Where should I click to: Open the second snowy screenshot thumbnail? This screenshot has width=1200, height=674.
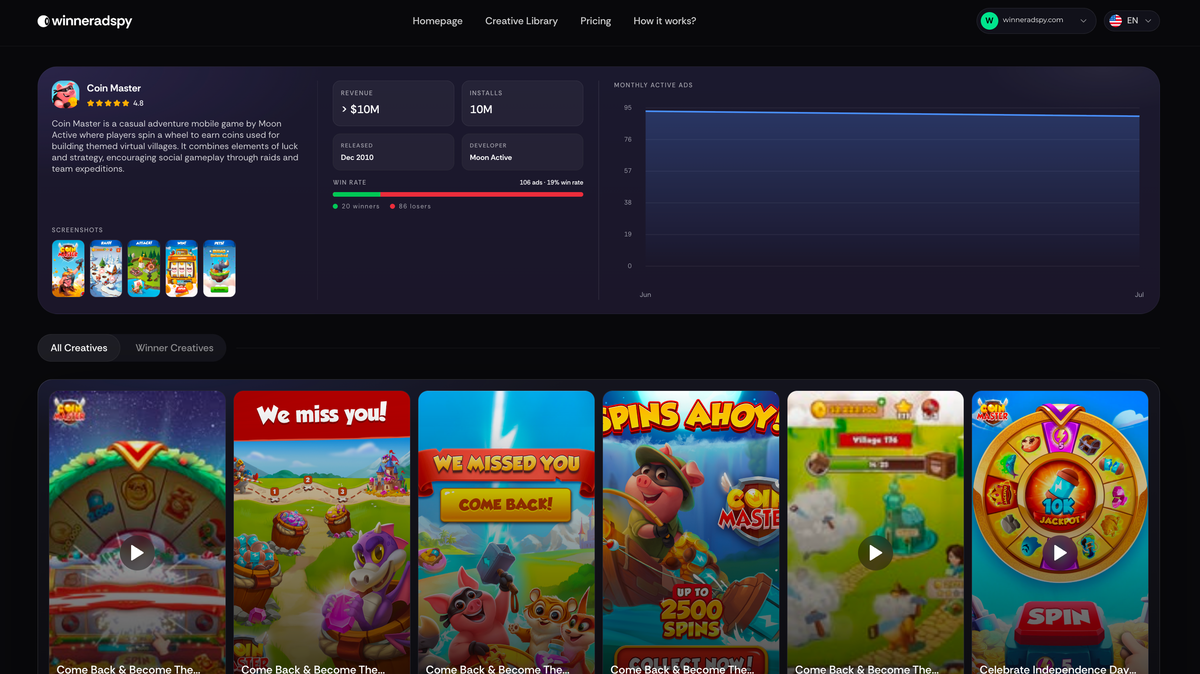106,268
